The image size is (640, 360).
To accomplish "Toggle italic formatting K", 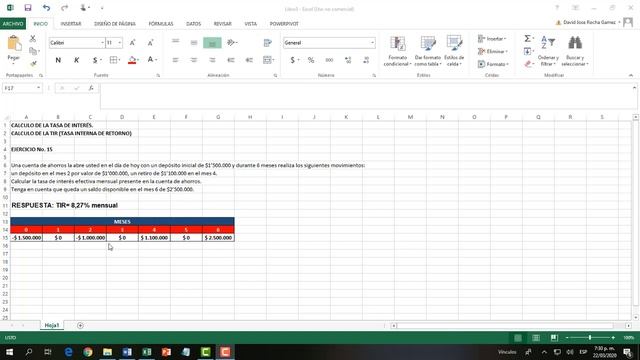I will click(x=76, y=60).
